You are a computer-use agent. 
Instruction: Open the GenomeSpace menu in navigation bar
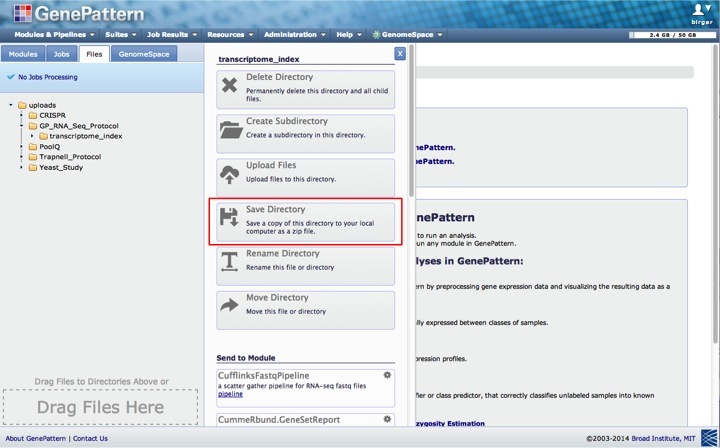[408, 34]
